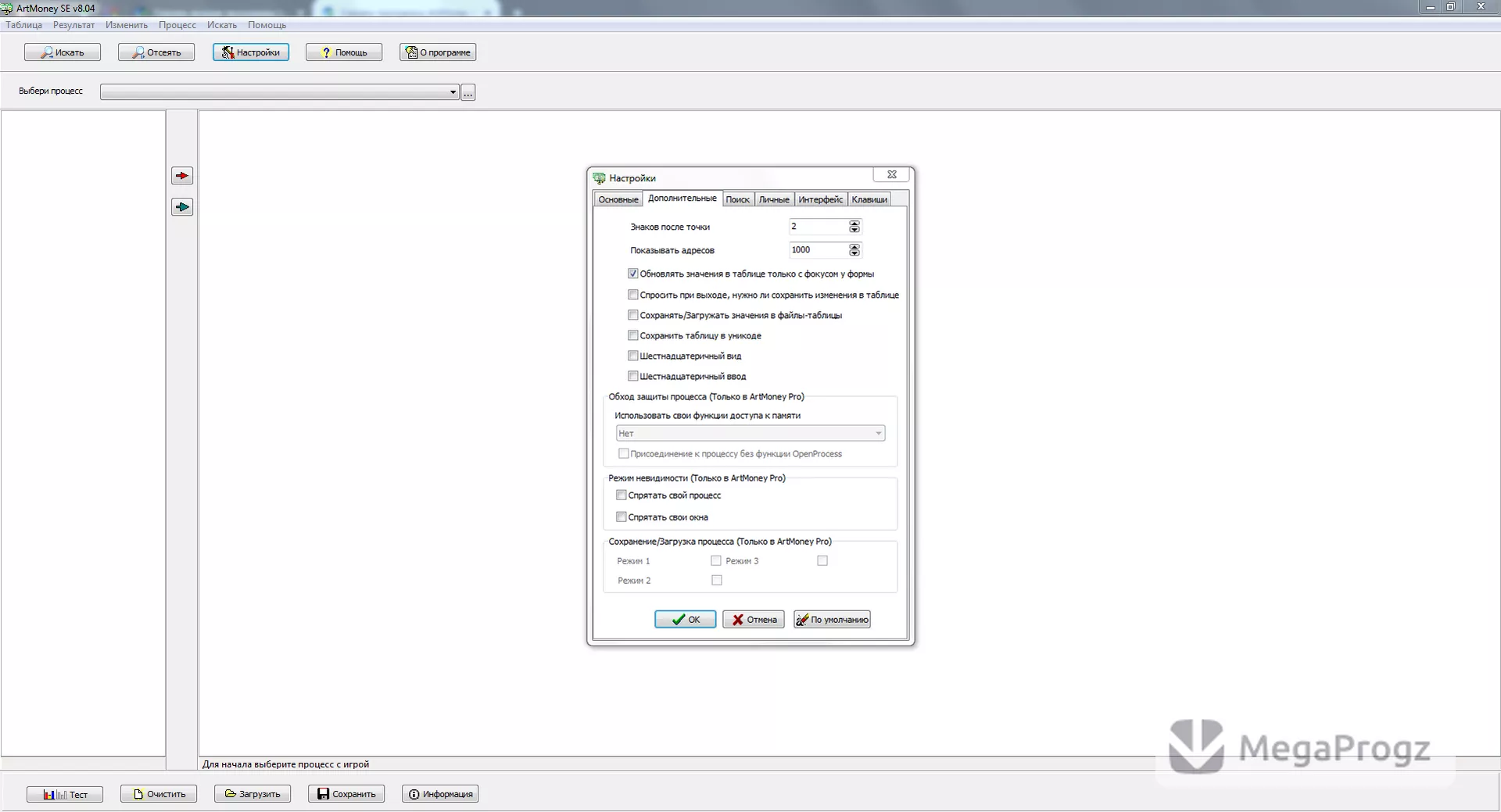Enable Сохранить таблицу в уникоде
1501x812 pixels.
(633, 335)
